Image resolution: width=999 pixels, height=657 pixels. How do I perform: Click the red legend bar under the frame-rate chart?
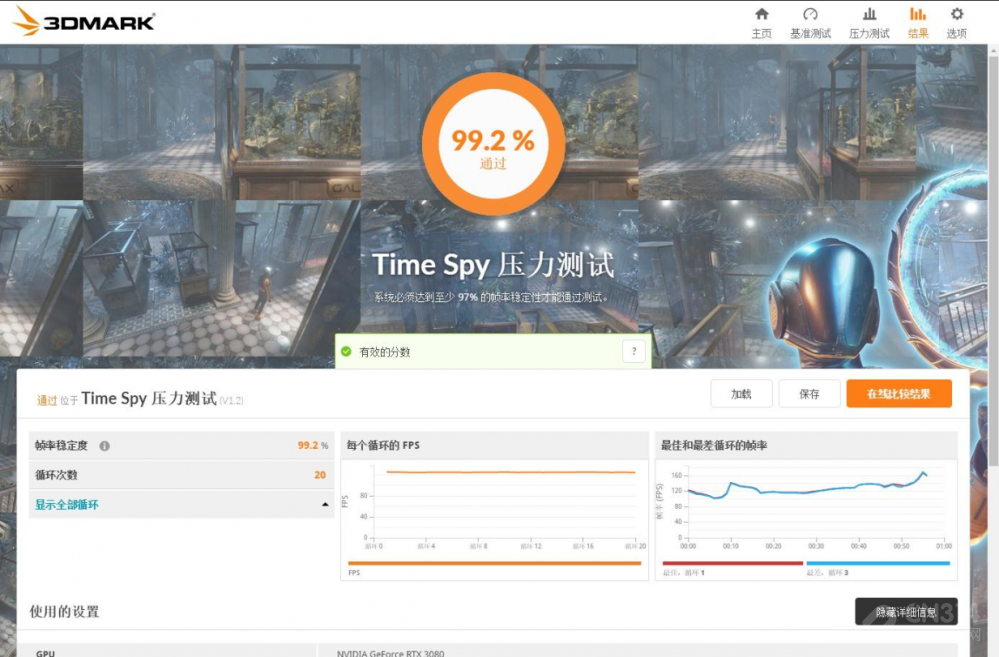(733, 563)
